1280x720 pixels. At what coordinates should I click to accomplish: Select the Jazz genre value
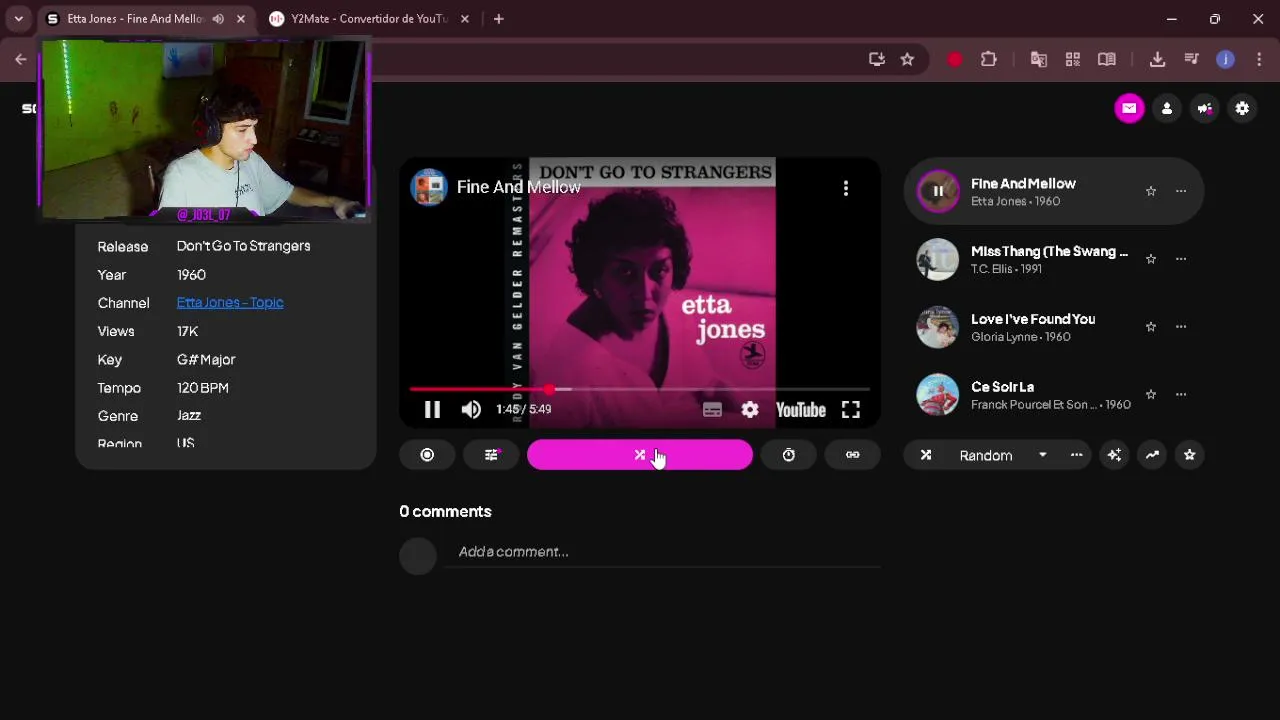click(189, 415)
